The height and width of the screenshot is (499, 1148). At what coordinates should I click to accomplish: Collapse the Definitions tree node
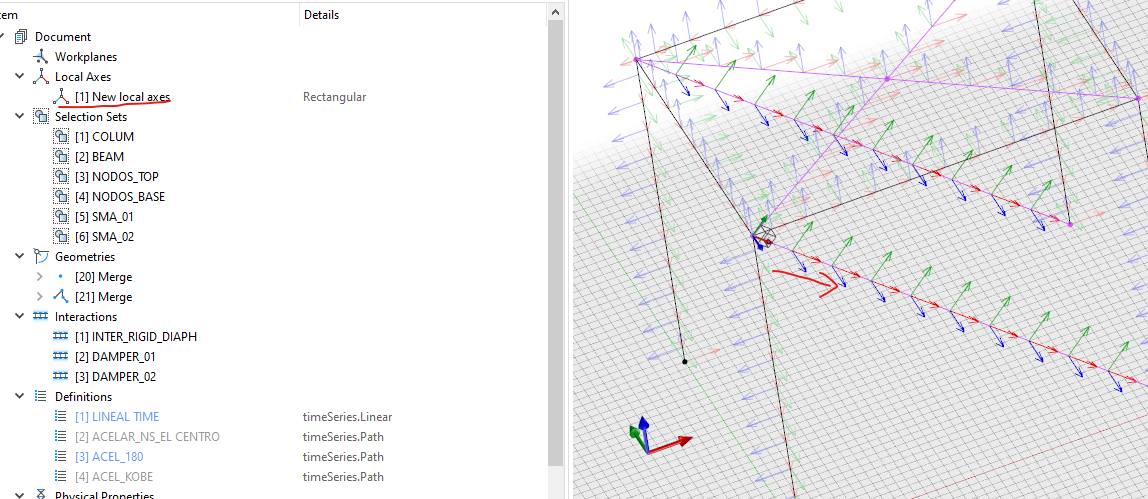tap(19, 397)
